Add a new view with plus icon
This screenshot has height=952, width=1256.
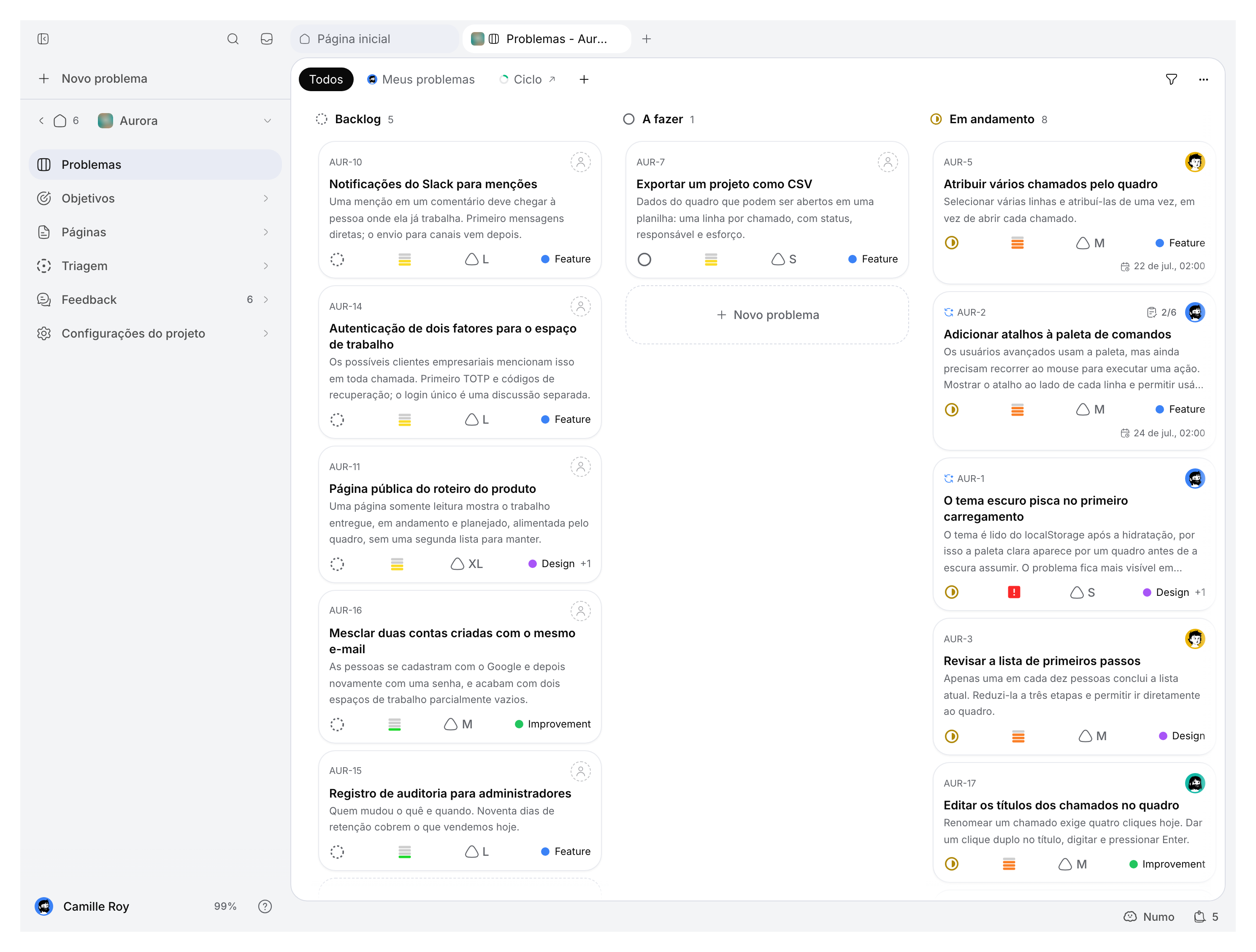(584, 79)
